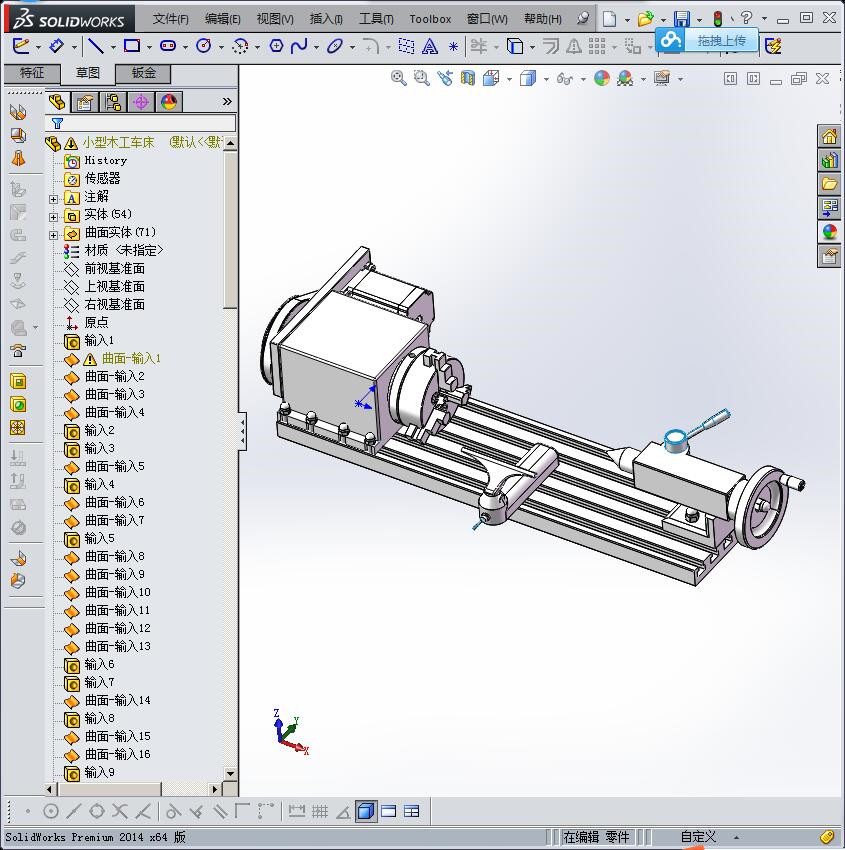
Task: Toggle the shaded view button in bottom toolbar
Action: pyautogui.click(x=366, y=812)
